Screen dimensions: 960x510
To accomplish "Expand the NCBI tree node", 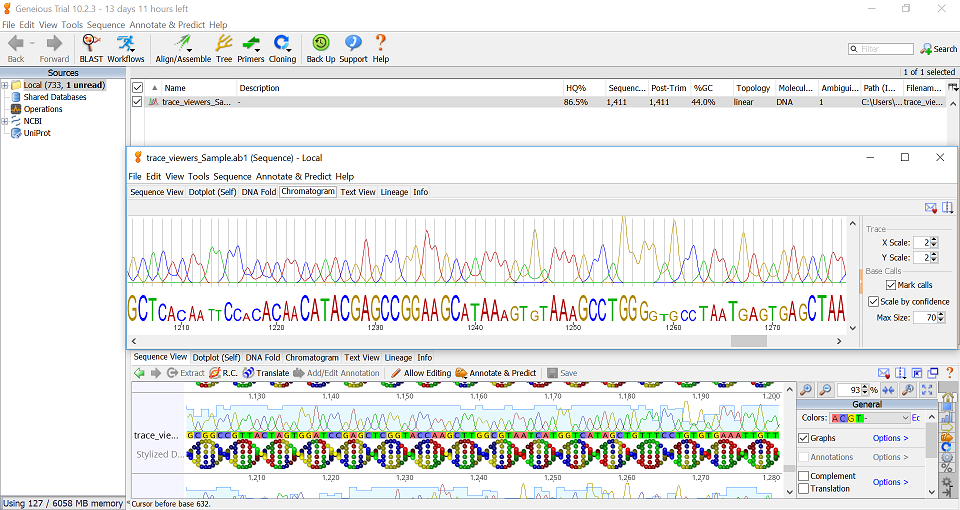I will click(5, 121).
